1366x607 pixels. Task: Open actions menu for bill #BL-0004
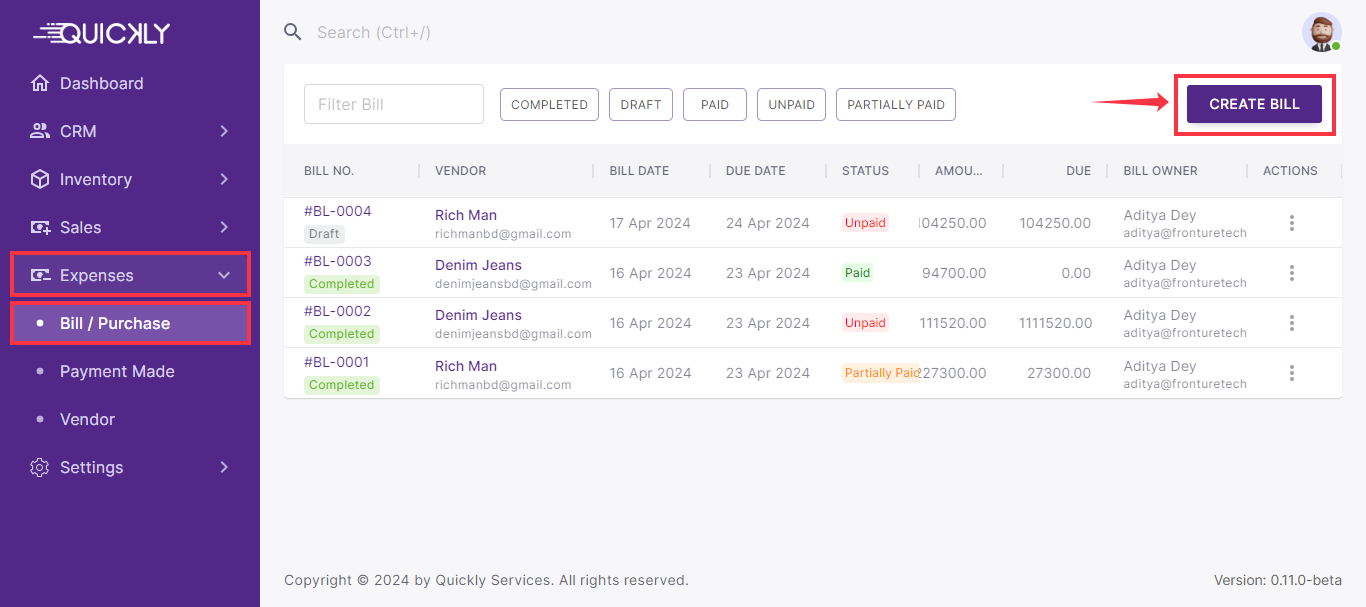coord(1291,223)
